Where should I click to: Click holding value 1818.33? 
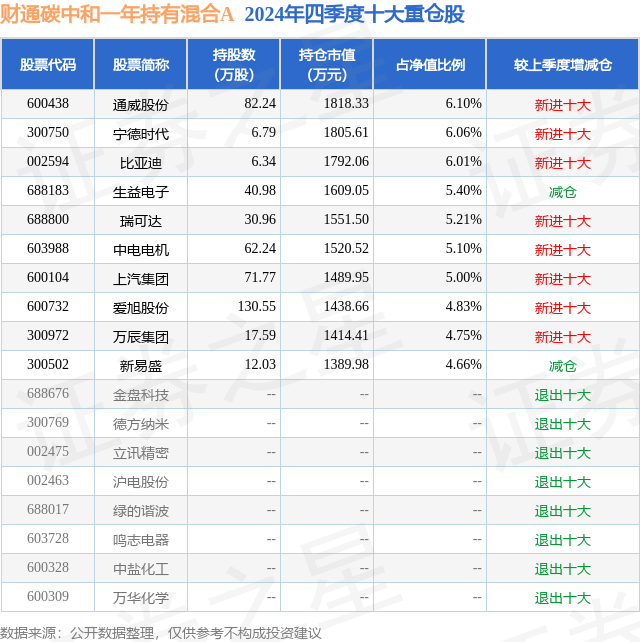point(346,104)
